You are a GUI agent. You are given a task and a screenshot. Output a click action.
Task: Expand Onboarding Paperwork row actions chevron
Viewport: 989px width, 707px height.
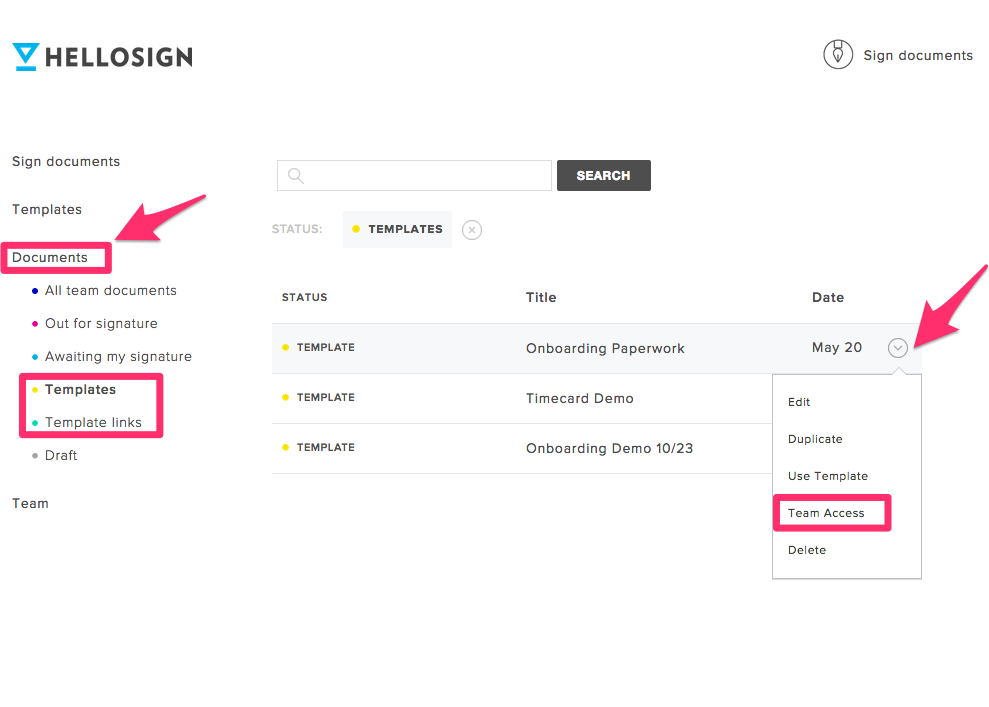(x=898, y=348)
